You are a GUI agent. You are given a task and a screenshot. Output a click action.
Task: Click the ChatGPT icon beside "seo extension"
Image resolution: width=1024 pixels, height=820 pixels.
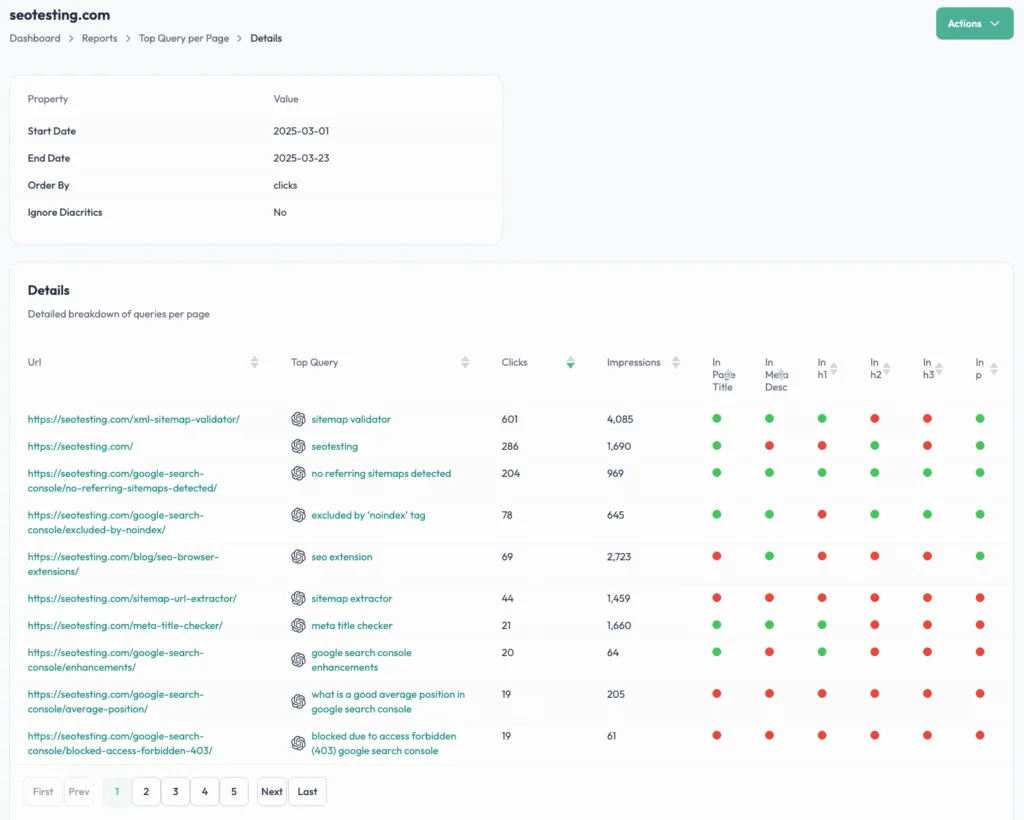click(298, 556)
